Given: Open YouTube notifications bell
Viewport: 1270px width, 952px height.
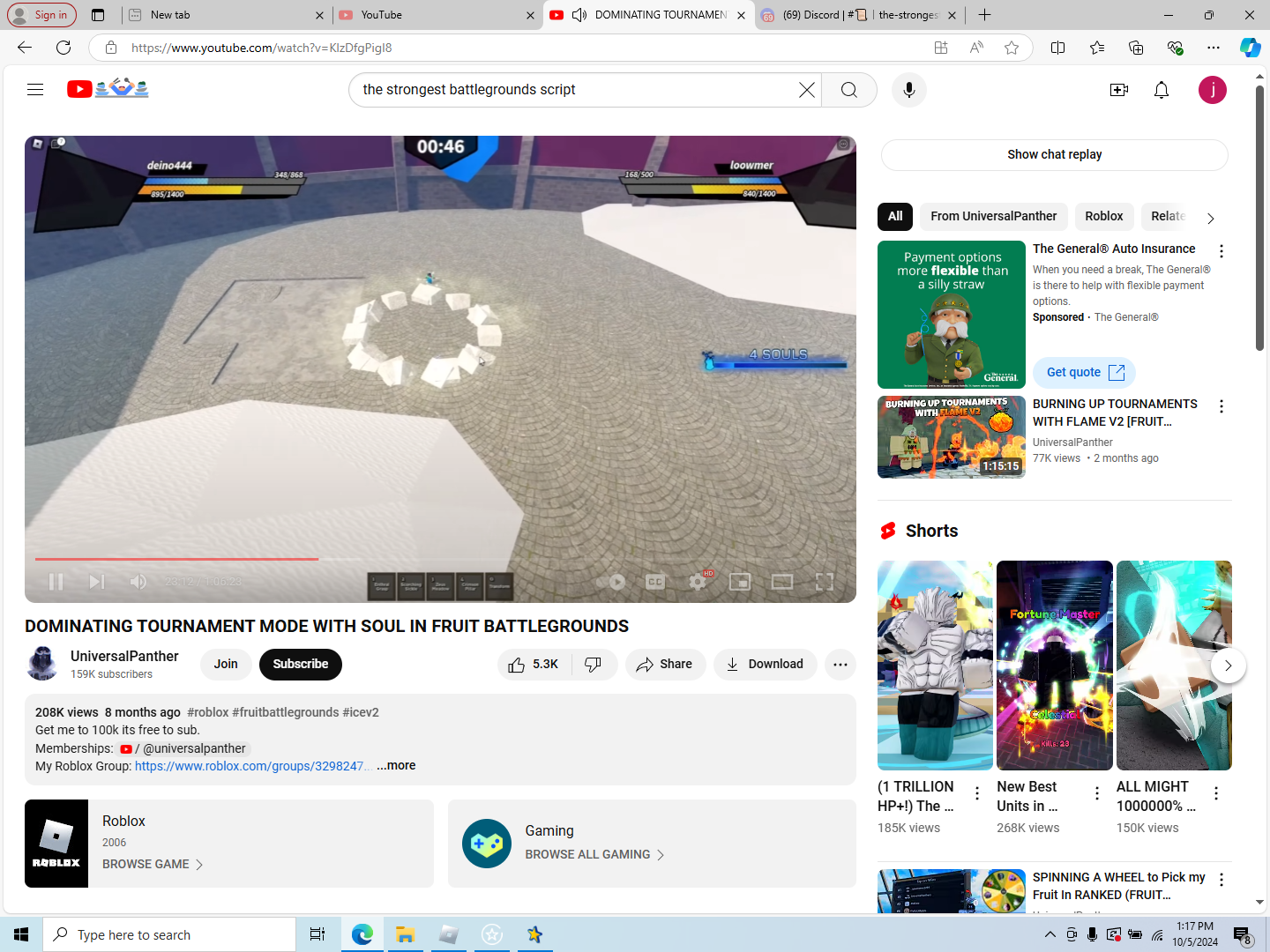Looking at the screenshot, I should [x=1161, y=90].
